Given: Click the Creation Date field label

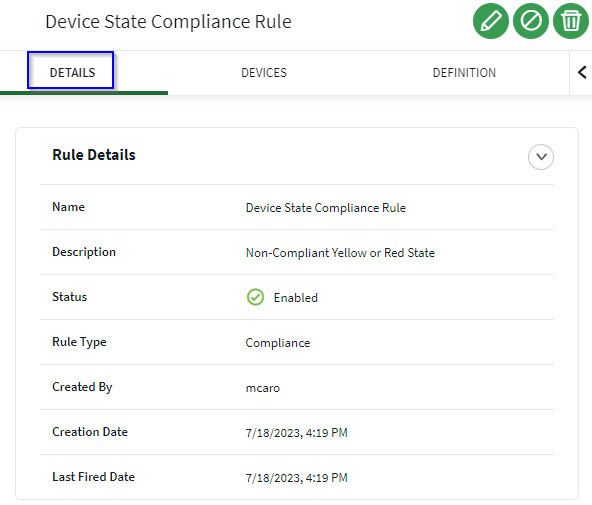Looking at the screenshot, I should (x=90, y=432).
